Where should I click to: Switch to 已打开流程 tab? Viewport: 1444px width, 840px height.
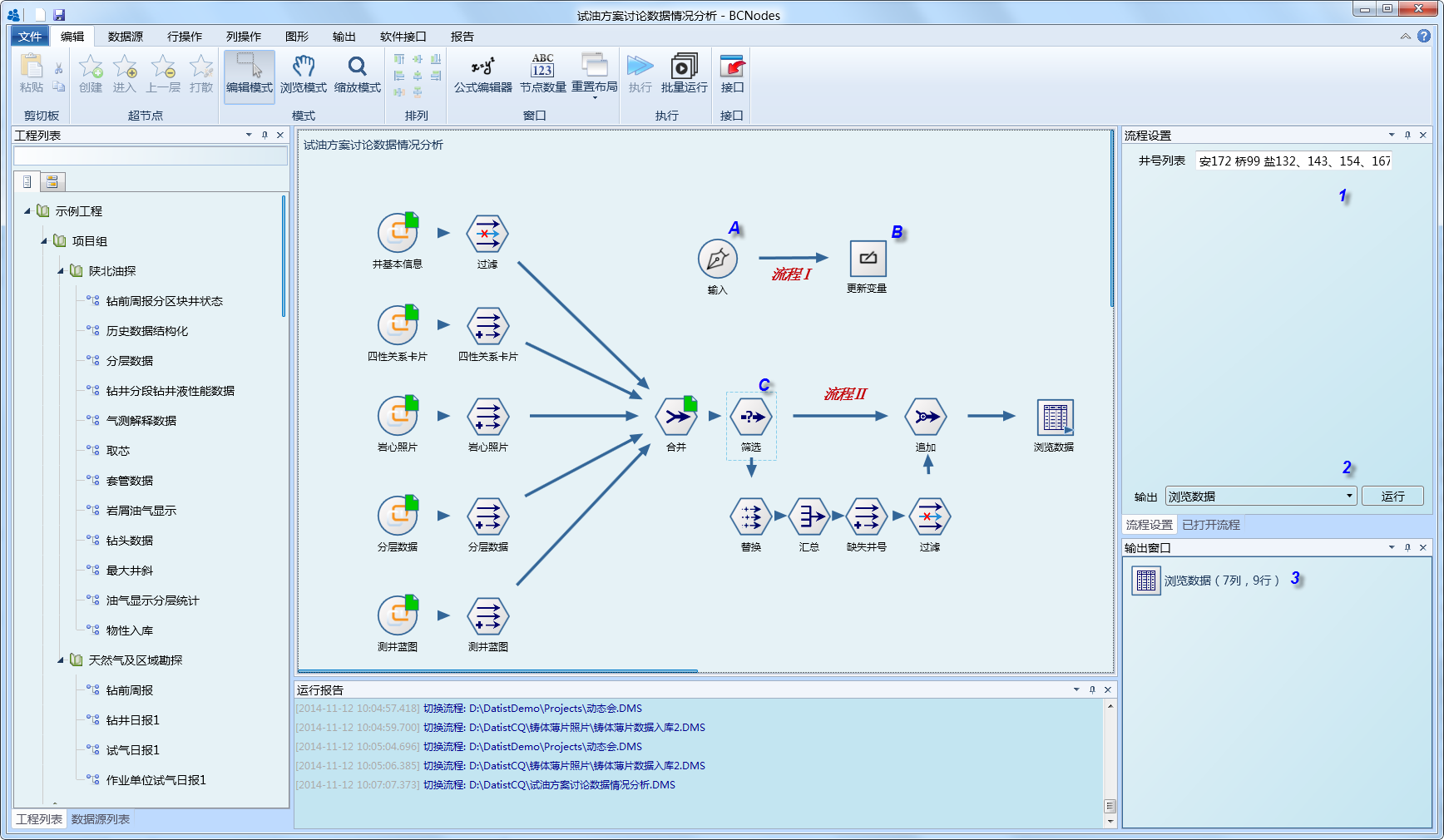point(1211,525)
